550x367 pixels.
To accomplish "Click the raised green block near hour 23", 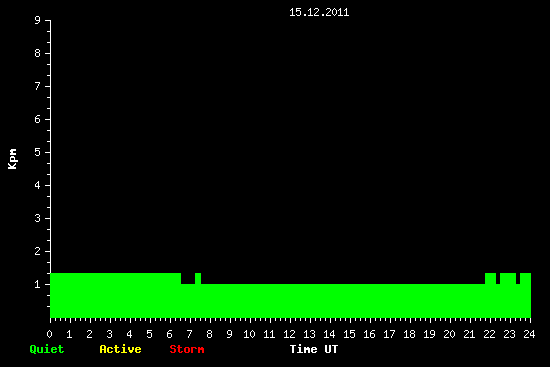I will [x=508, y=279].
